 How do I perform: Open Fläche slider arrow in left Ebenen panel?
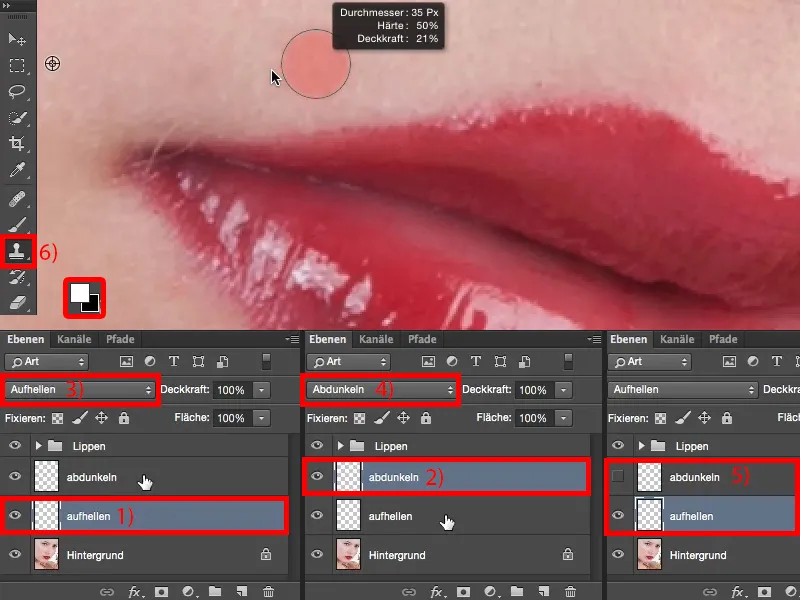point(261,418)
